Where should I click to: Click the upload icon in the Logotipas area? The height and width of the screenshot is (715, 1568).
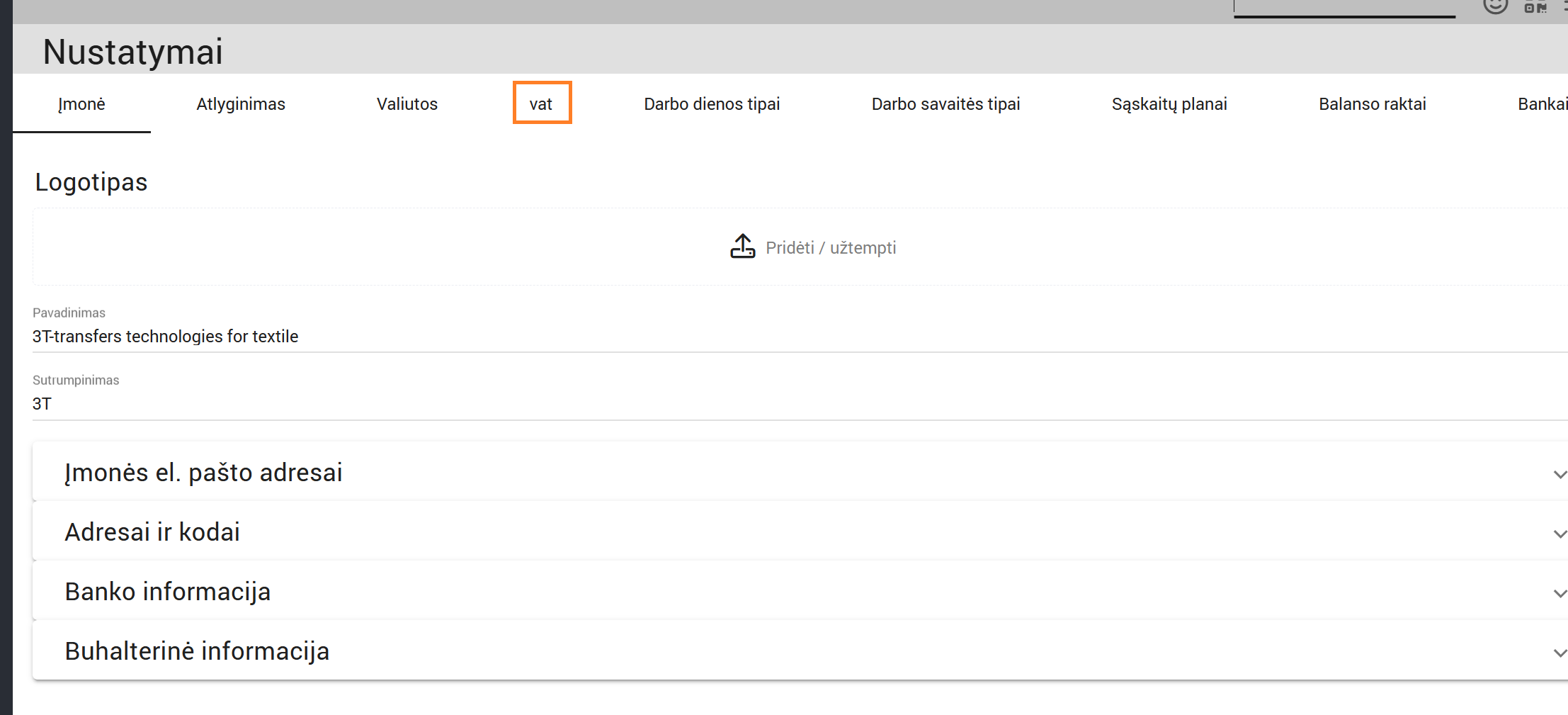click(742, 247)
